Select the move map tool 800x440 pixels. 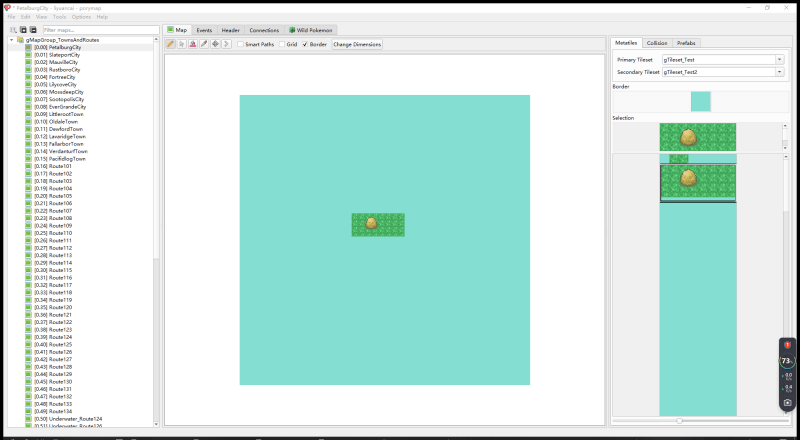(x=216, y=44)
